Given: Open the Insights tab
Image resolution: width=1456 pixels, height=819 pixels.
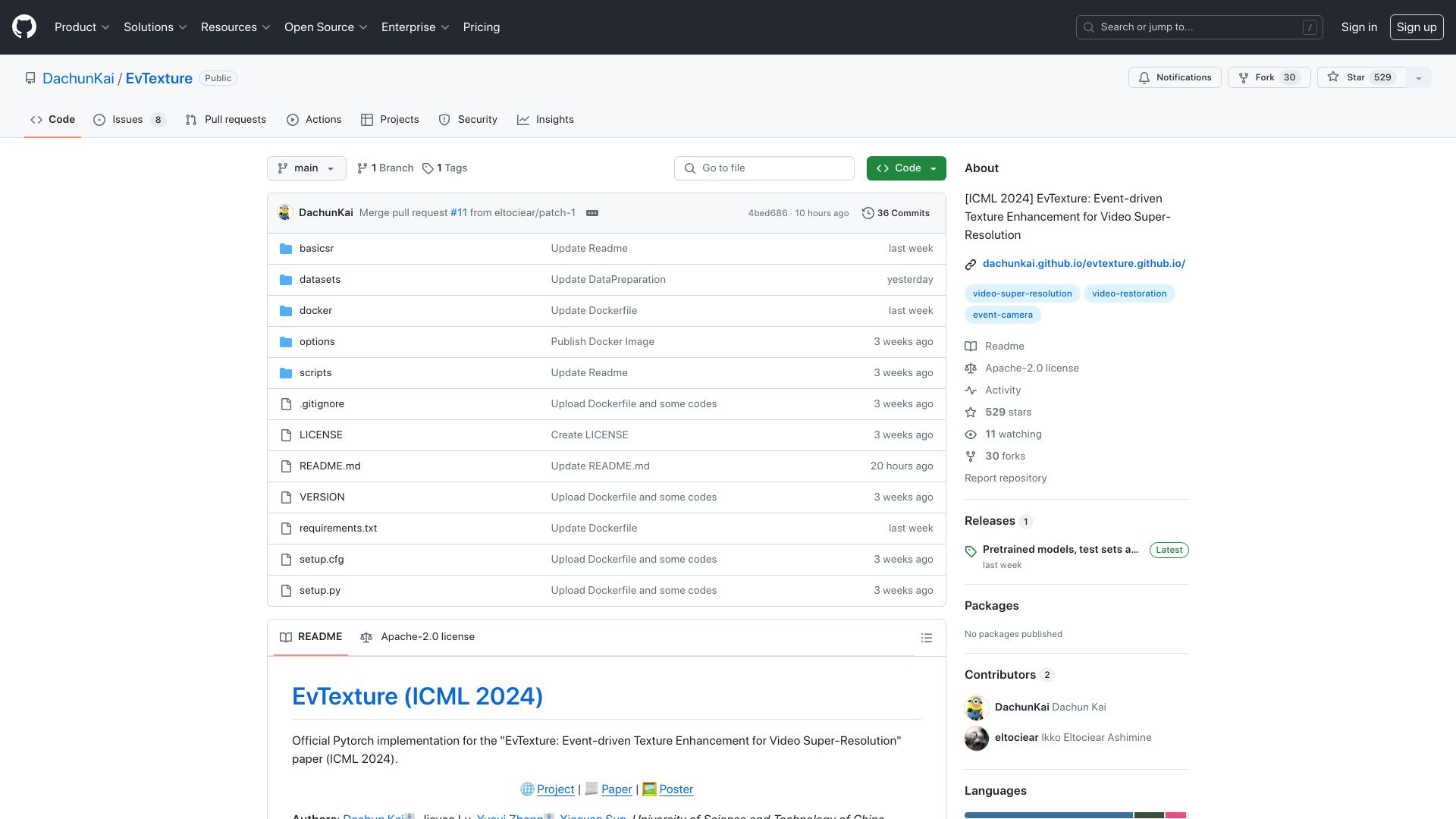Looking at the screenshot, I should click(x=545, y=120).
